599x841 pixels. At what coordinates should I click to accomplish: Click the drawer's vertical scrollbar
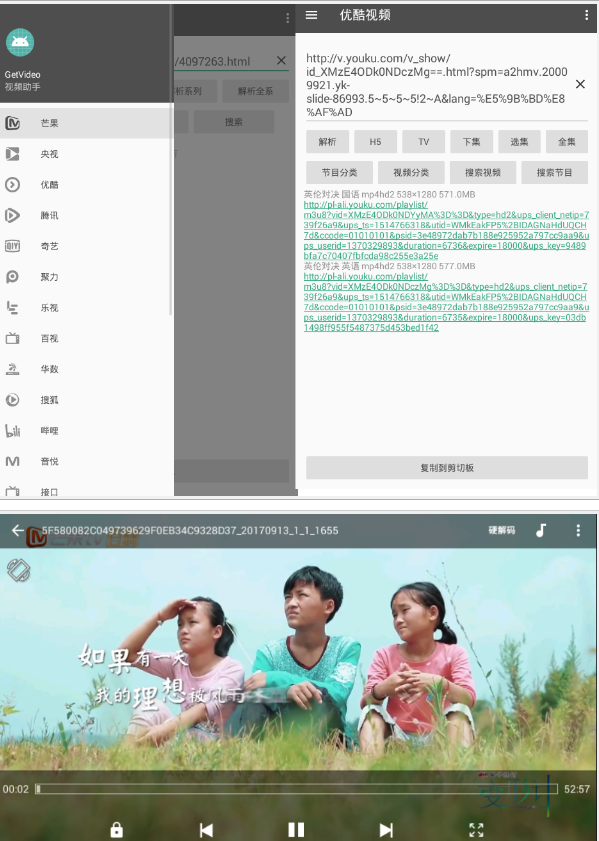point(171,161)
